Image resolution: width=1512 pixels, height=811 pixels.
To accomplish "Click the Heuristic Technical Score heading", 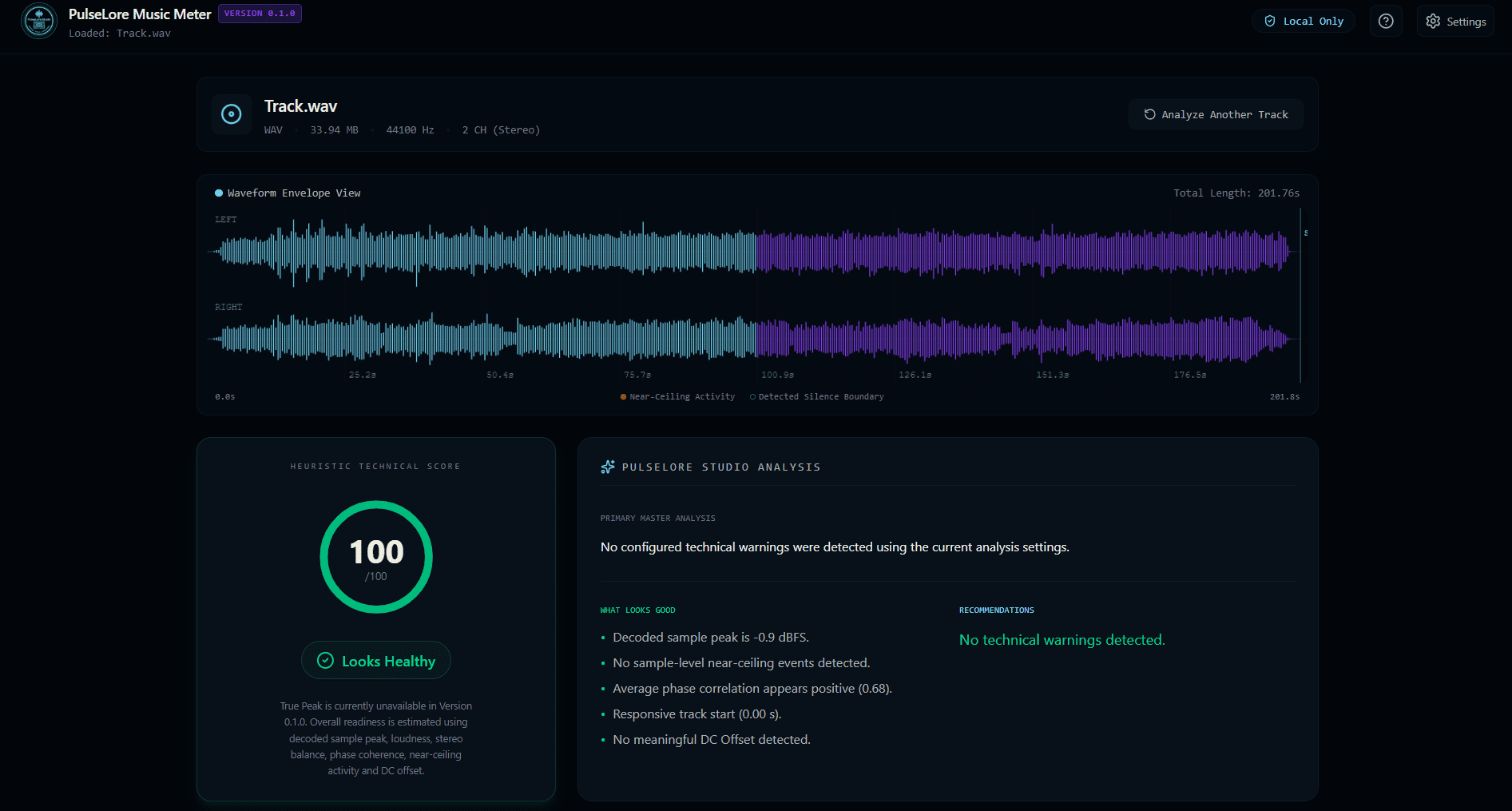I will pos(375,467).
